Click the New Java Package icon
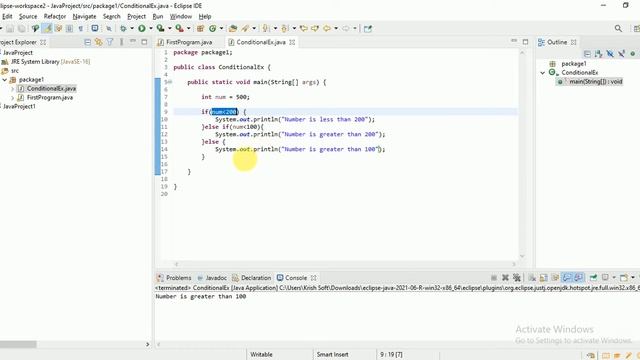 click(200, 28)
